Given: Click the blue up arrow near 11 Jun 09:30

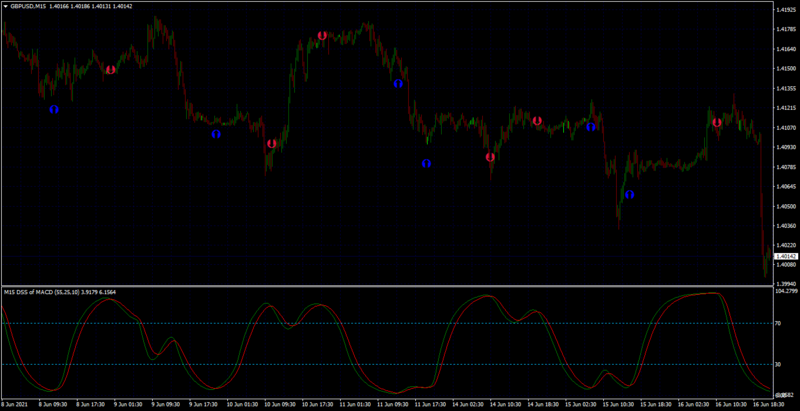Looking at the screenshot, I should tap(398, 84).
